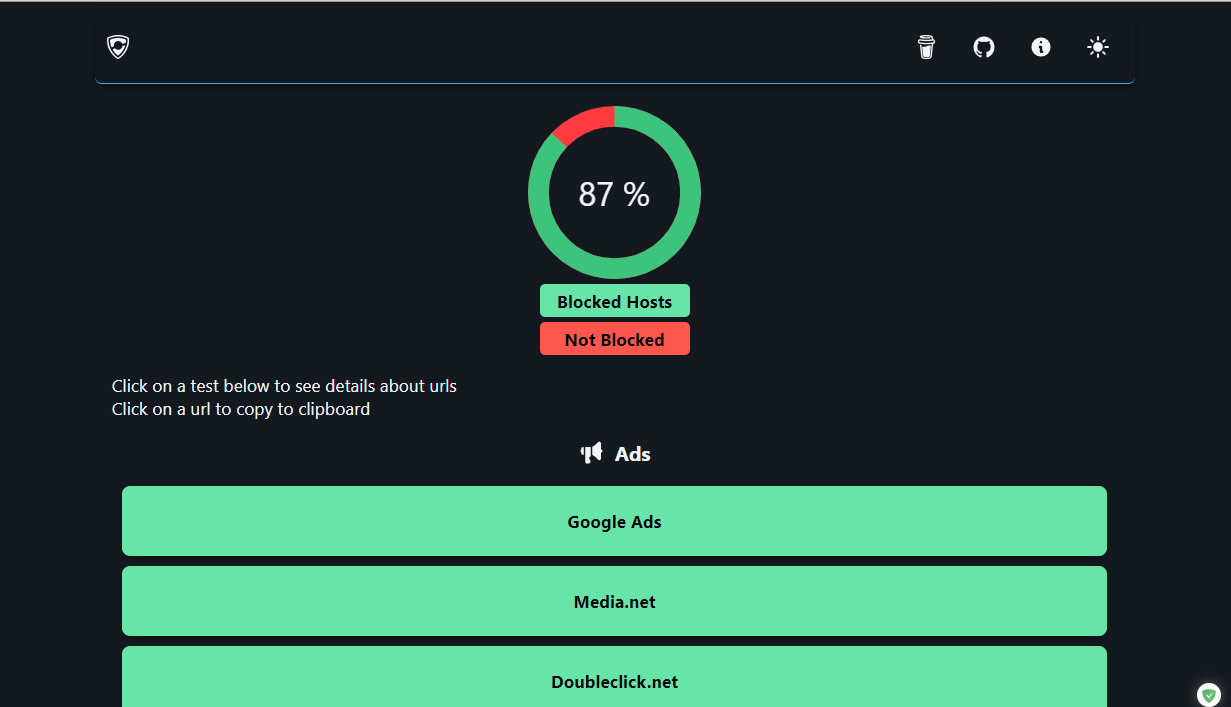Click the Ads section heading
The image size is (1231, 707).
click(633, 454)
